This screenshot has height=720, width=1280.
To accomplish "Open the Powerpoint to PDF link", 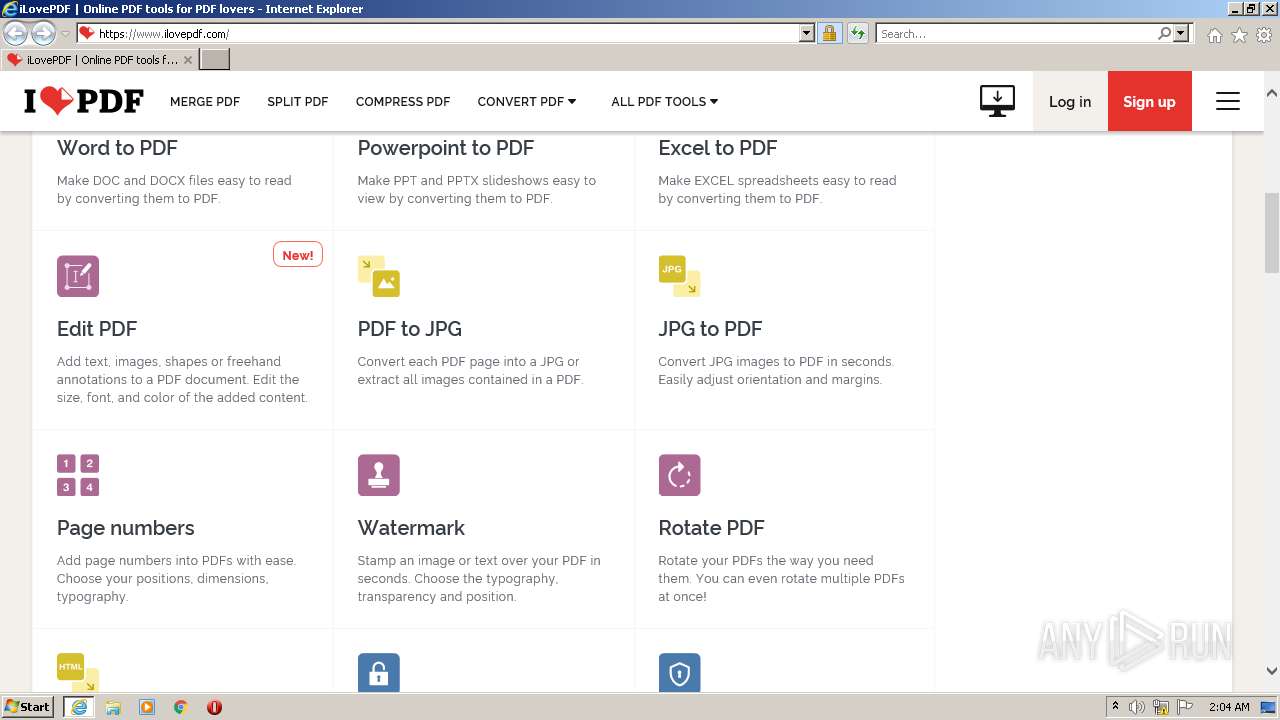I will tap(446, 148).
